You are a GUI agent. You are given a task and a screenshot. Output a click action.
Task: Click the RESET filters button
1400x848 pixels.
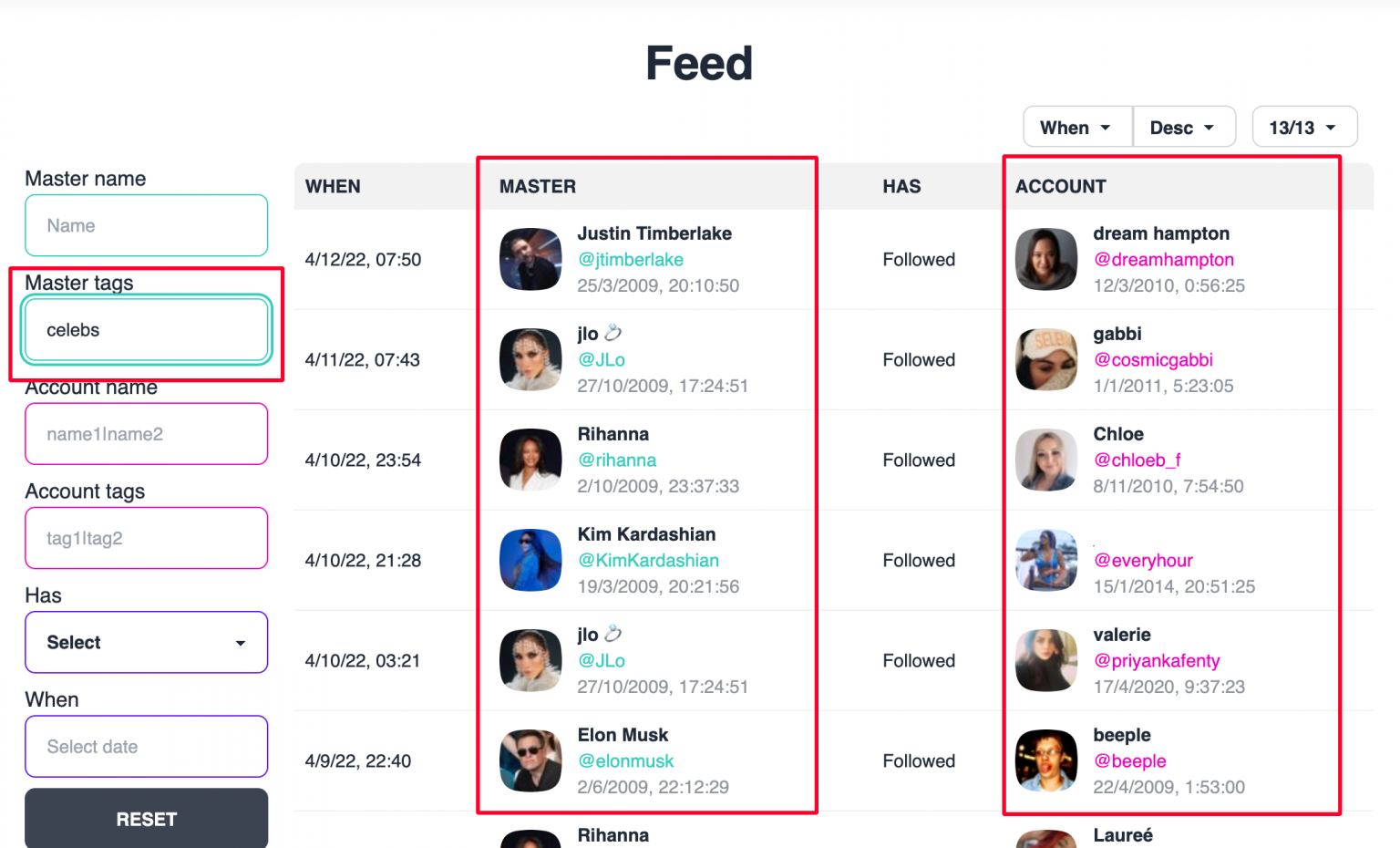point(146,819)
